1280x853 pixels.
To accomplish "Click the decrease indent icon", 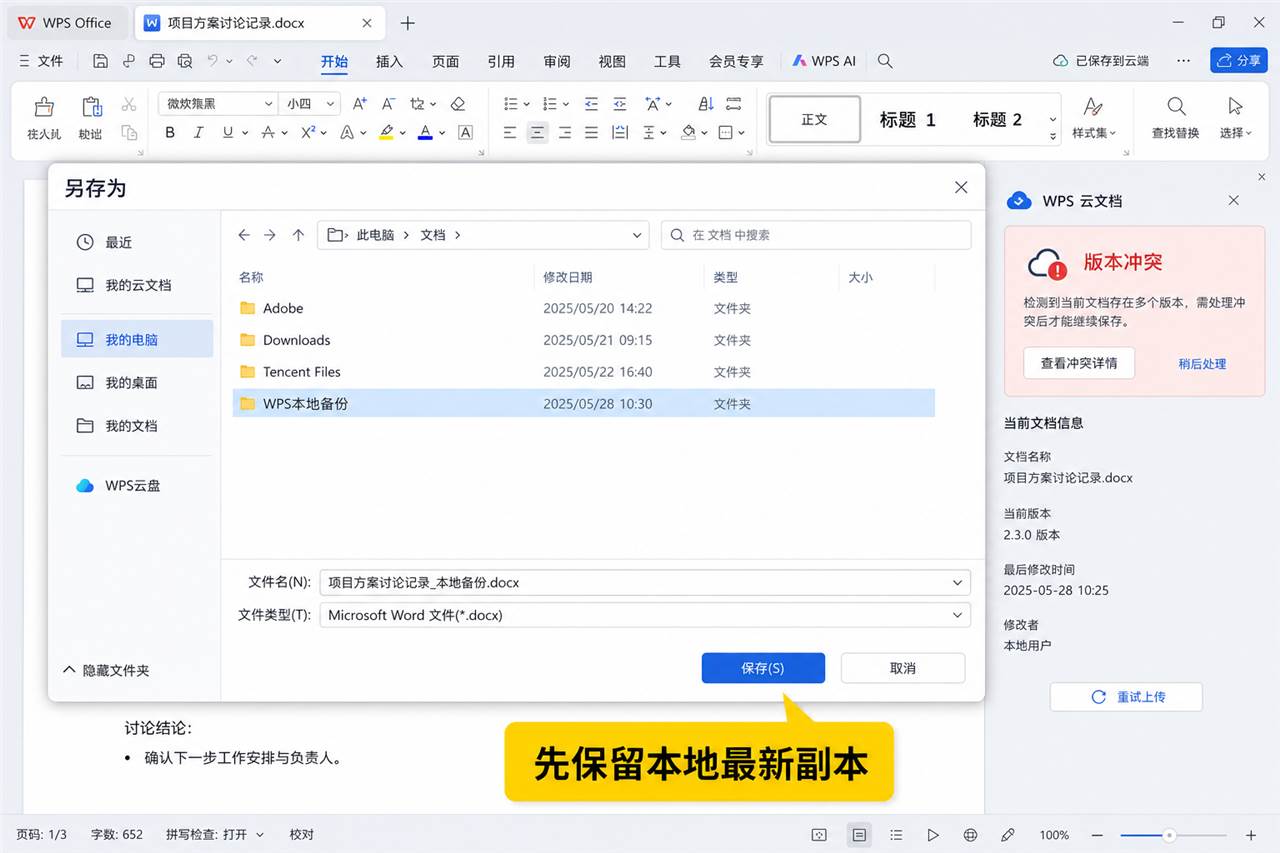I will (x=591, y=104).
